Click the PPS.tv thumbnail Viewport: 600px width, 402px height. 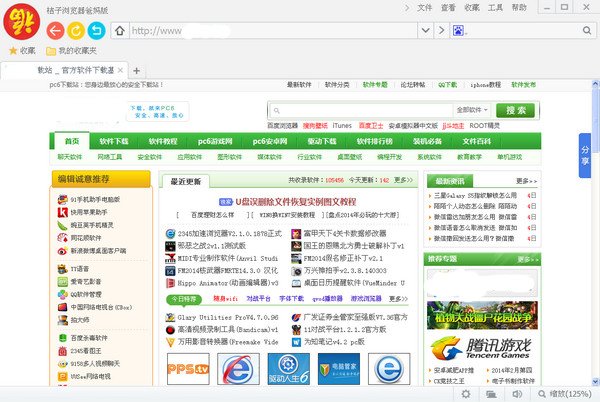click(x=188, y=369)
